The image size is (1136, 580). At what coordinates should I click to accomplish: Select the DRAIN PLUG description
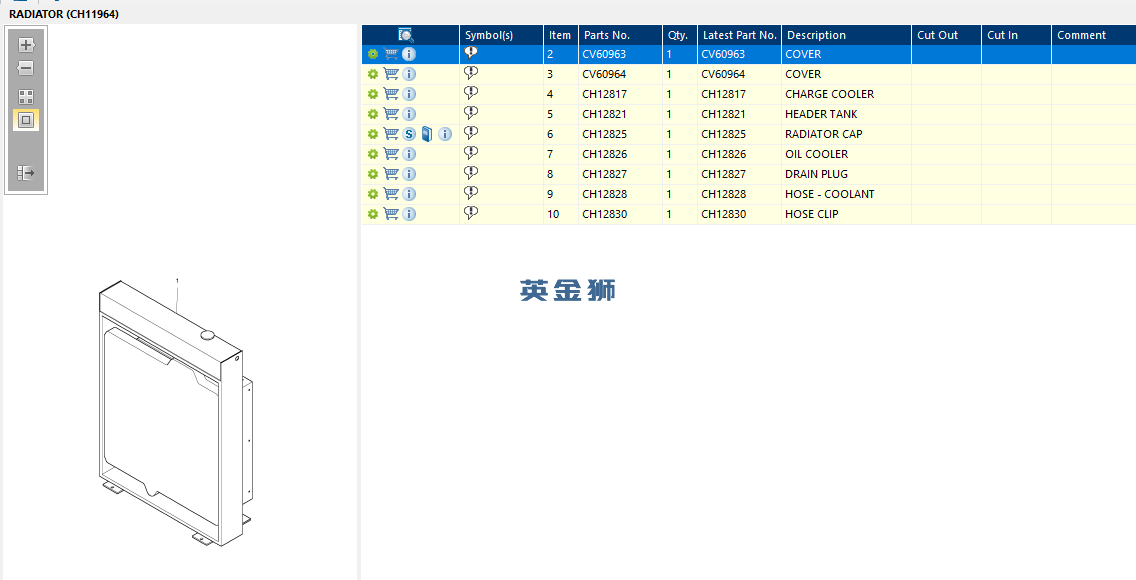click(x=816, y=175)
